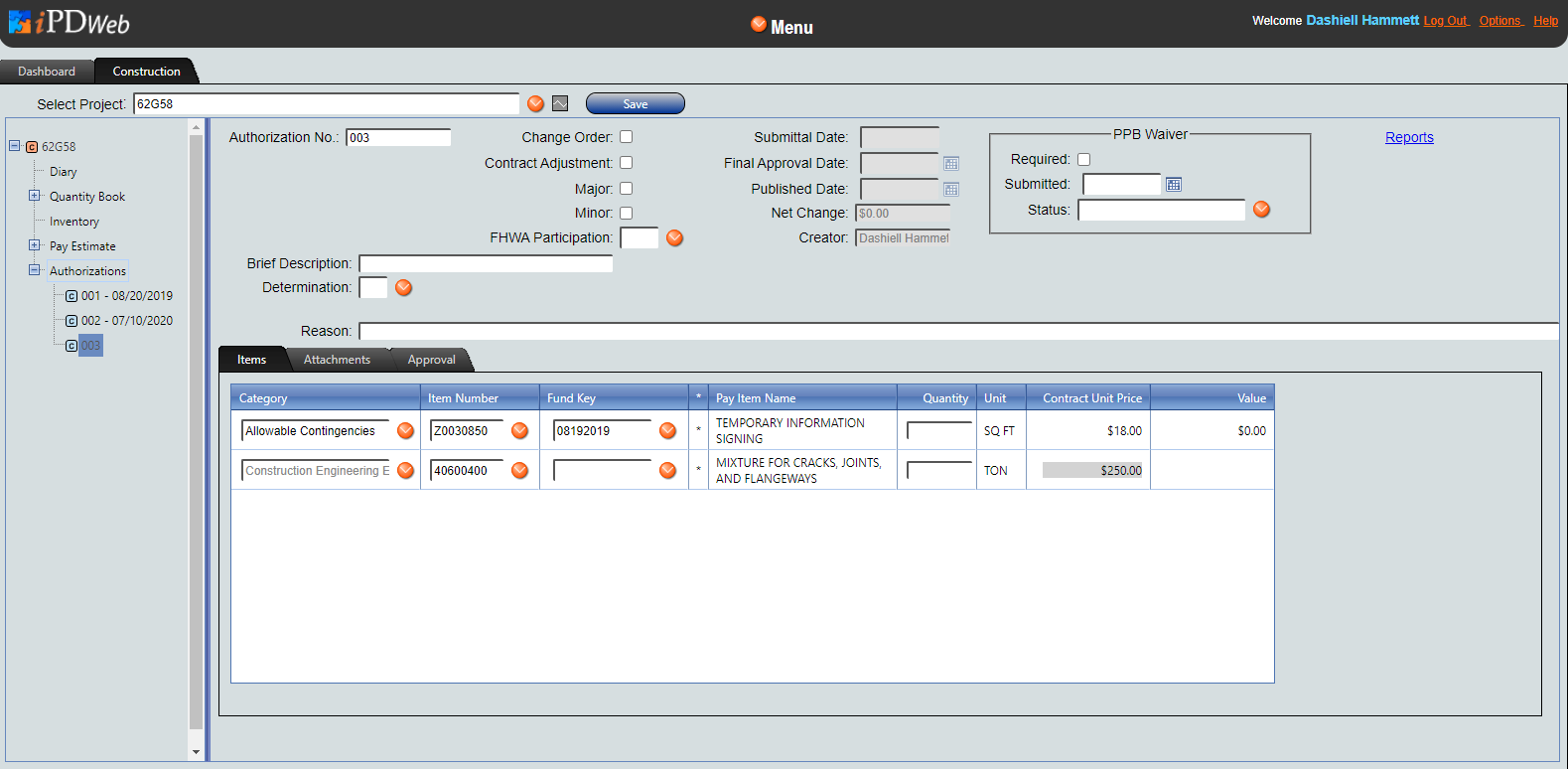Enable the Change Order checkbox

[626, 137]
